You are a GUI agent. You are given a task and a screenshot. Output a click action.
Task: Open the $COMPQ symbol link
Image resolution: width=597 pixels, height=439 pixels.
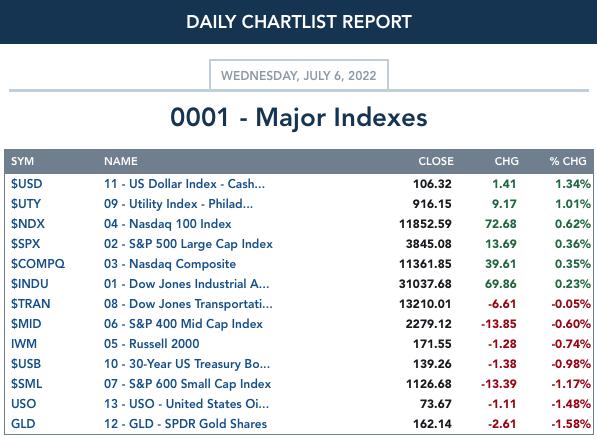point(38,264)
